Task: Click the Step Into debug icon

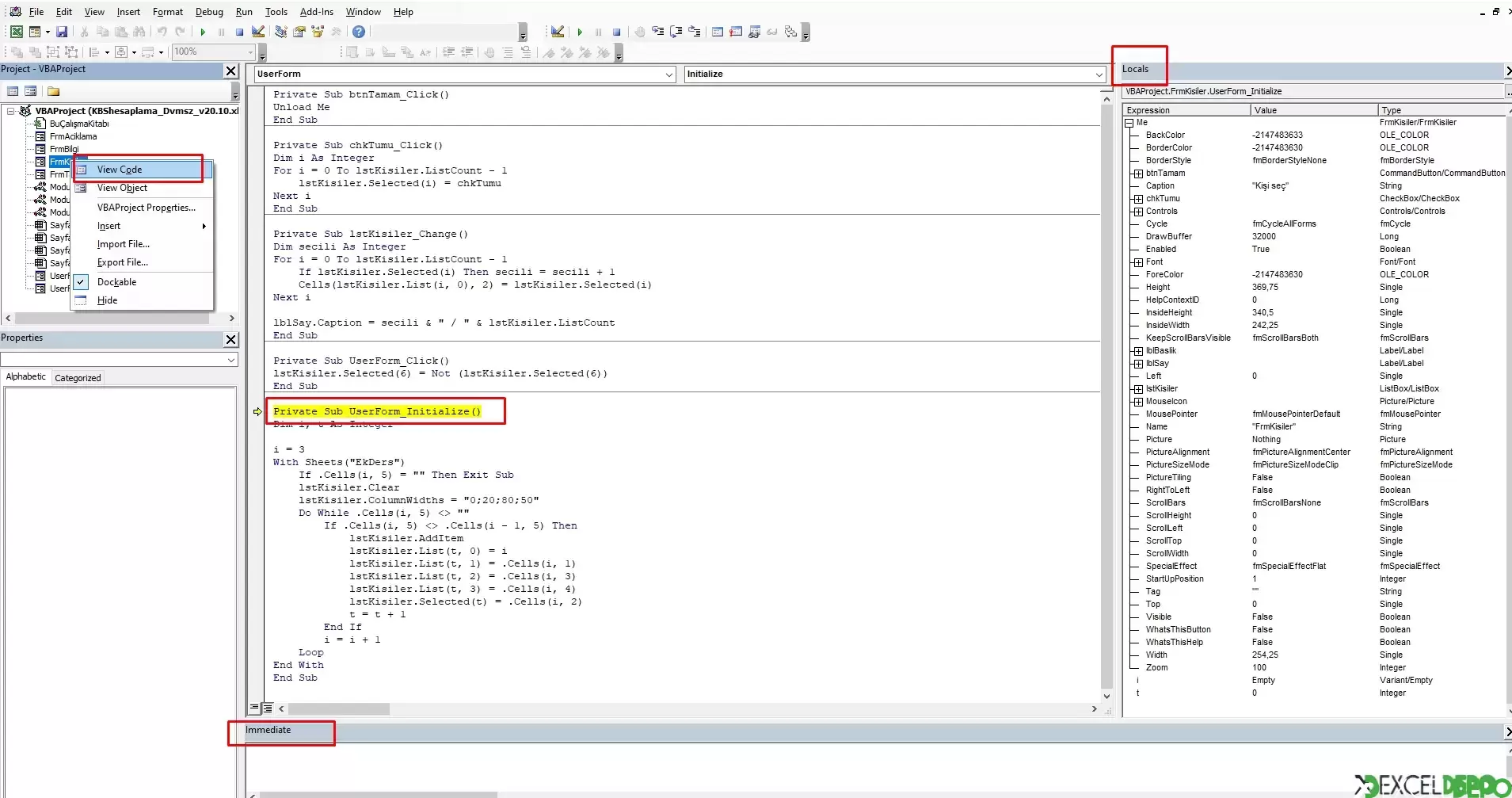Action: 657,32
